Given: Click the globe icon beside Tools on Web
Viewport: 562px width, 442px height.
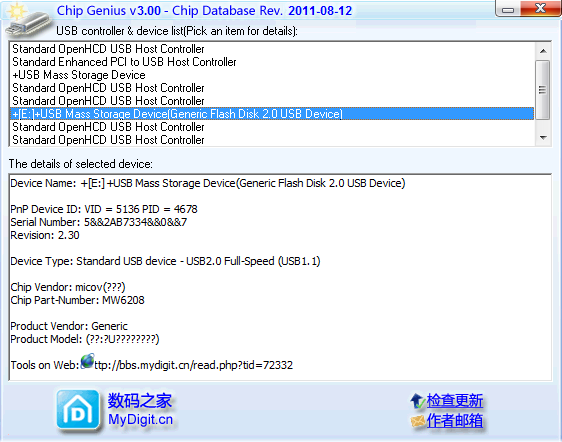Looking at the screenshot, I should [x=87, y=361].
